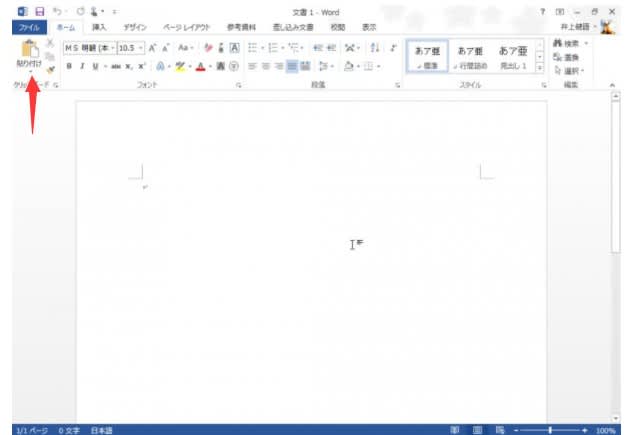
Task: Click the Grow Font size icon
Action: pyautogui.click(x=152, y=48)
